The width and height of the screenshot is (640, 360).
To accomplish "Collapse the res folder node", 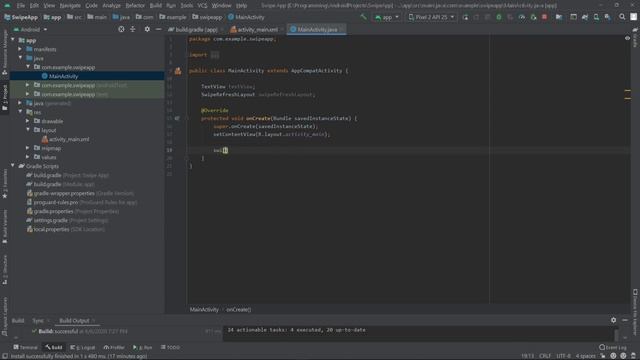I will 20,112.
